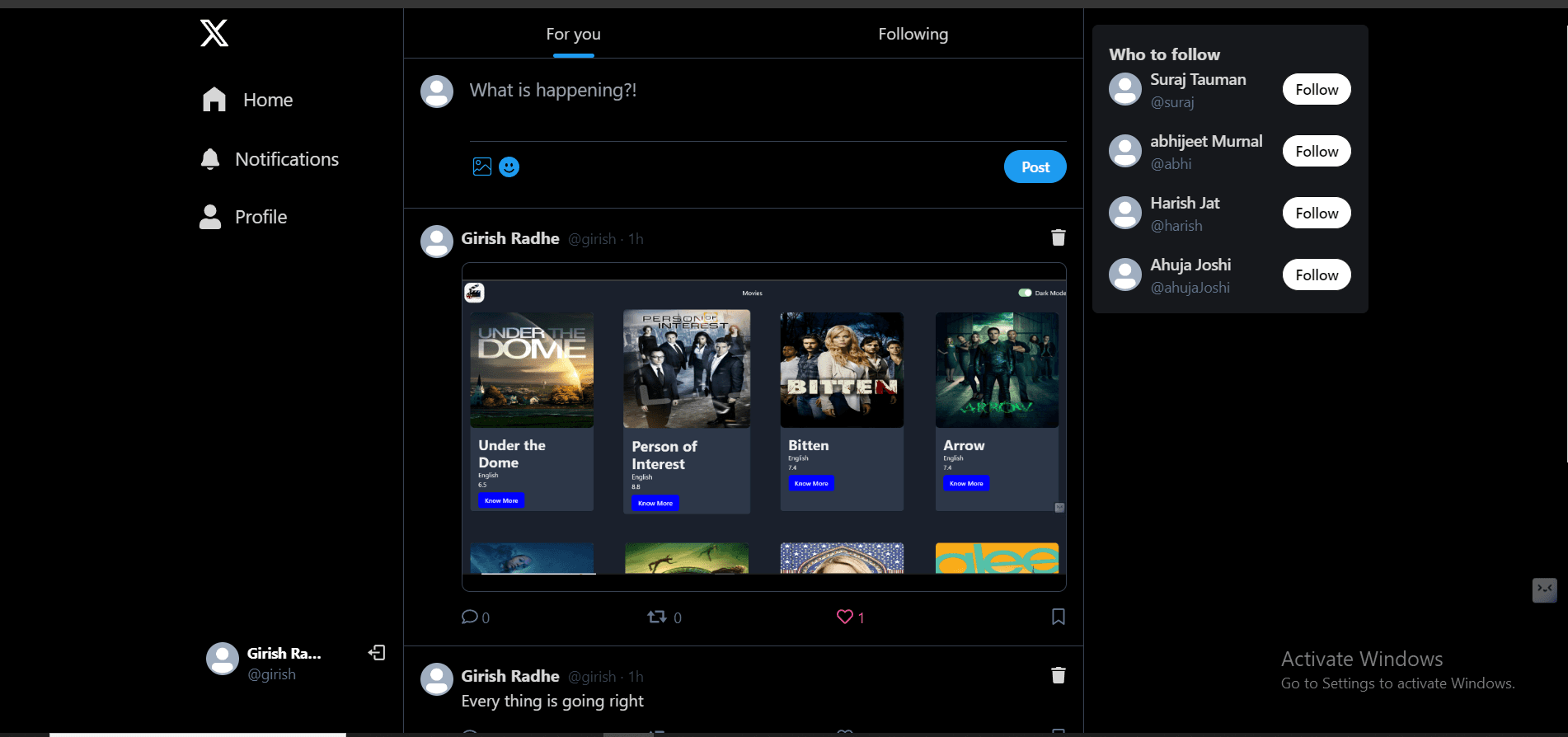Screen dimensions: 1568x737
Task: Delete the movie screenshot post via trash icon
Action: (1059, 238)
